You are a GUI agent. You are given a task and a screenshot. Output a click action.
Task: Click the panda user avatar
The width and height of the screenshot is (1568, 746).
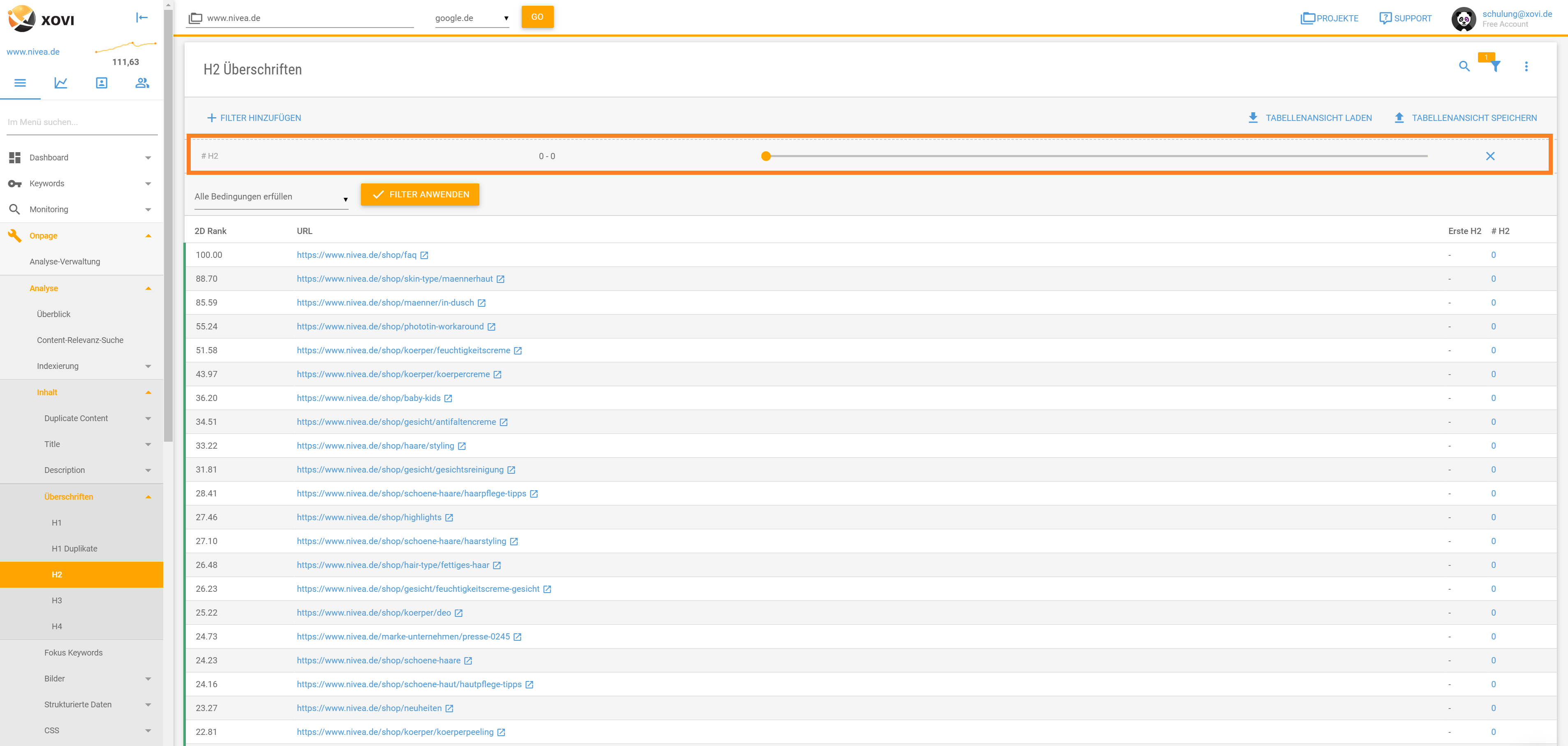[1463, 19]
